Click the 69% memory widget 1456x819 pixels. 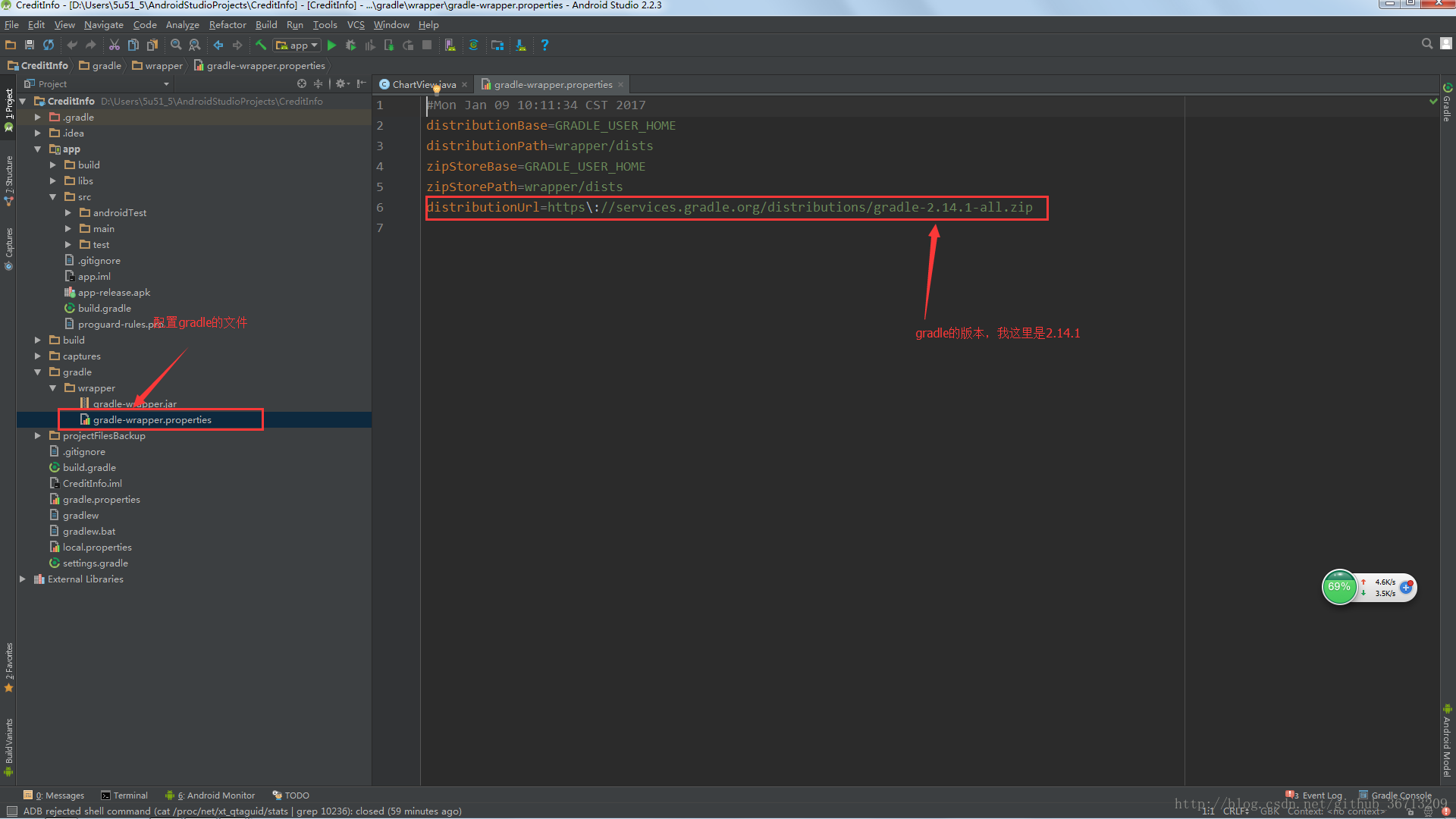click(1339, 587)
